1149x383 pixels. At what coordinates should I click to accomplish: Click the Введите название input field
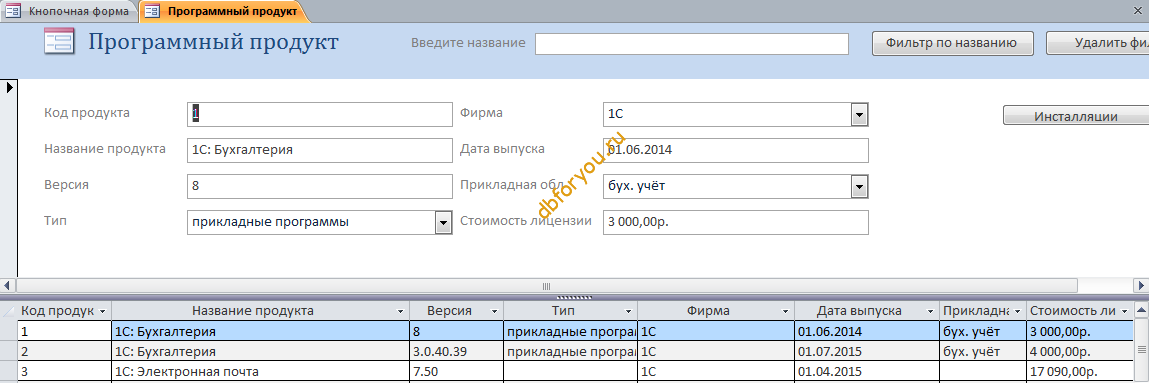coord(692,43)
